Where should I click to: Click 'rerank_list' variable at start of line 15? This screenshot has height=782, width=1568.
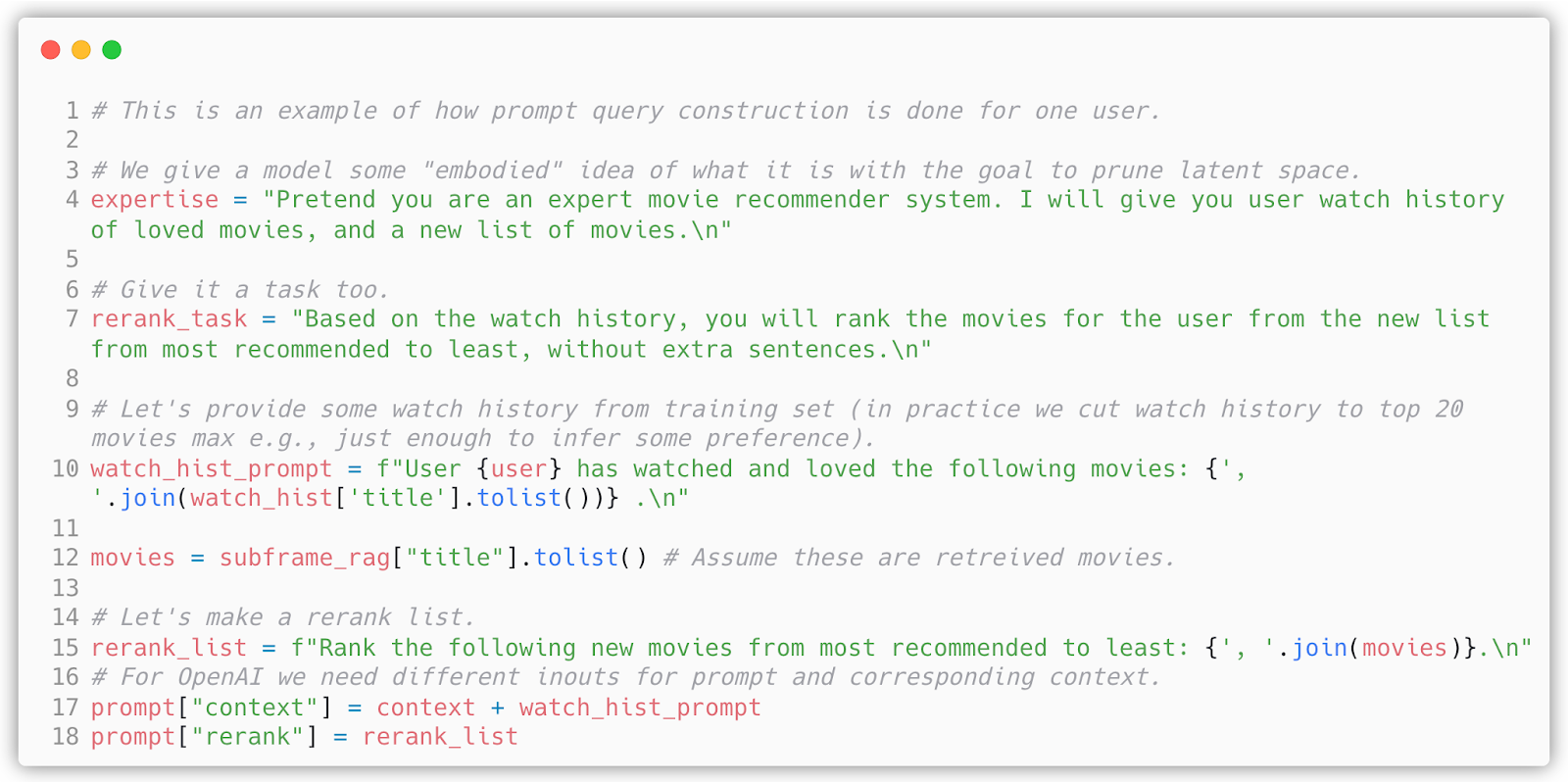tap(169, 649)
